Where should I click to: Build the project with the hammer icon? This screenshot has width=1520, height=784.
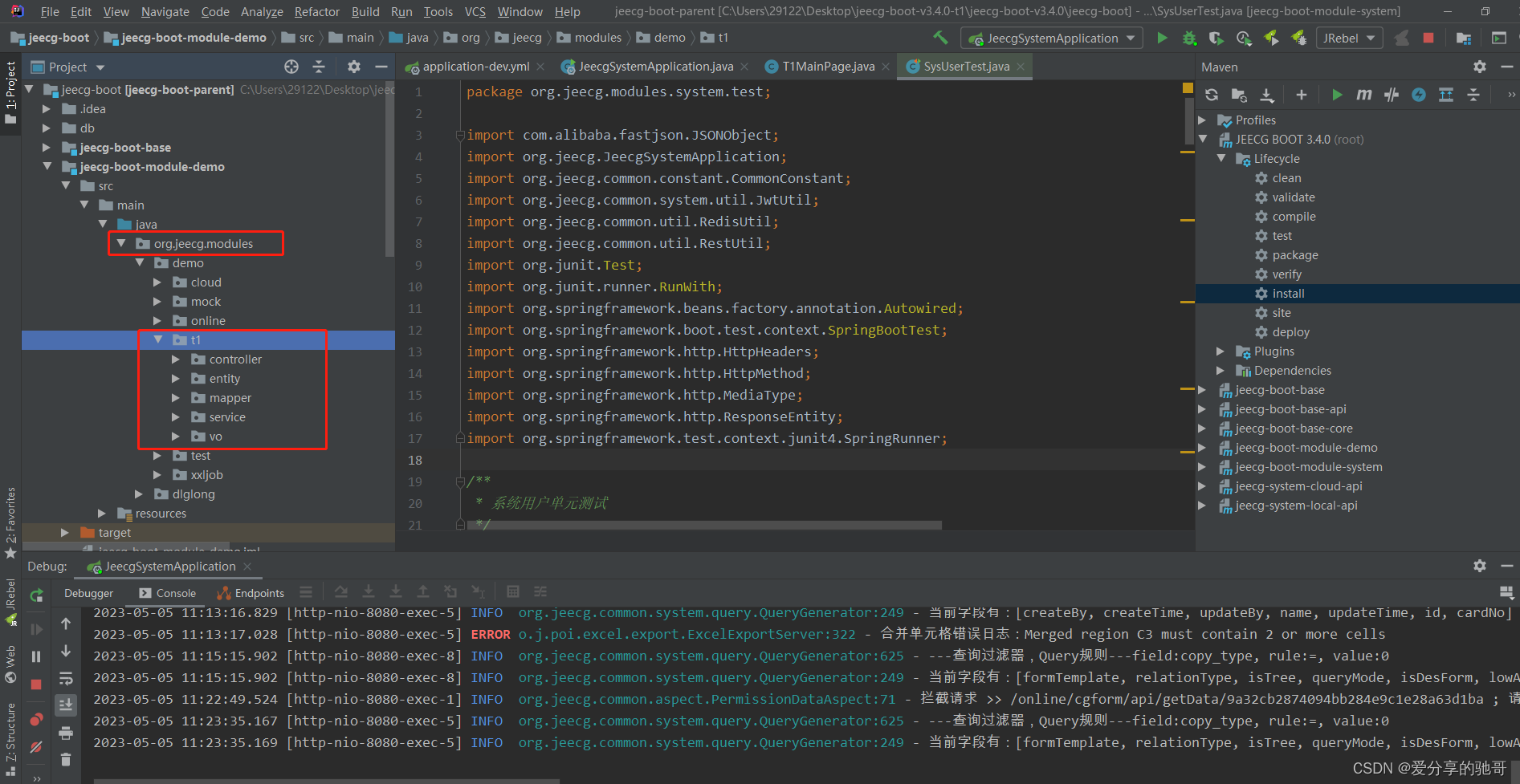[x=939, y=38]
